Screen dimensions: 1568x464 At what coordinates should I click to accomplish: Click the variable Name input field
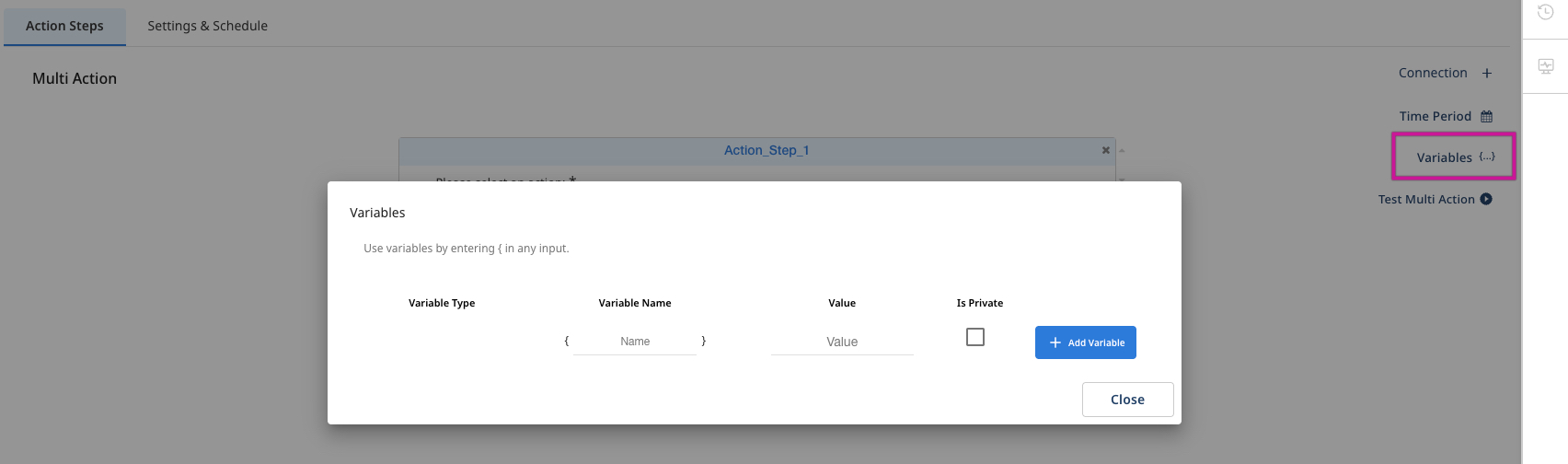tap(635, 342)
